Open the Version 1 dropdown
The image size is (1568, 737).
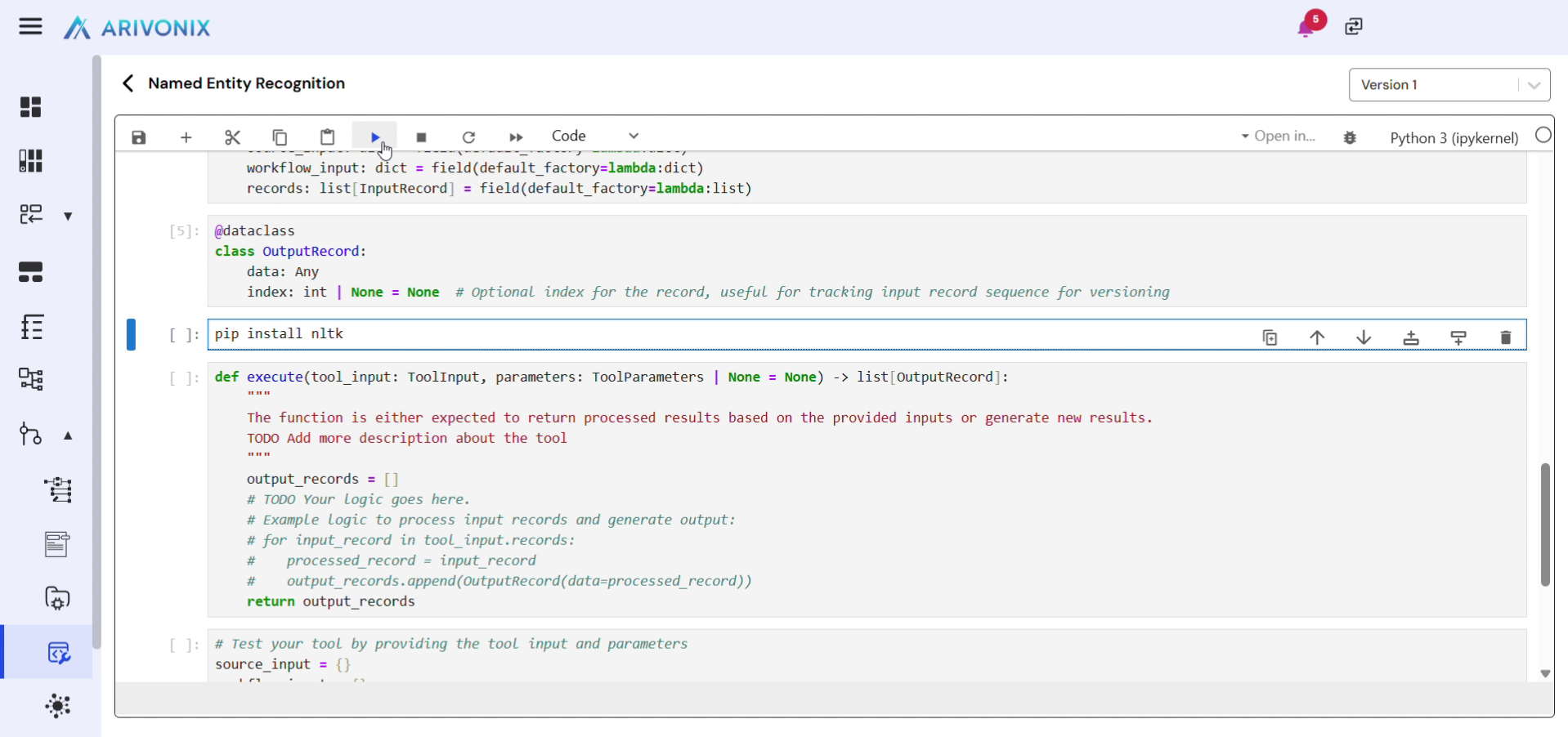(1449, 85)
